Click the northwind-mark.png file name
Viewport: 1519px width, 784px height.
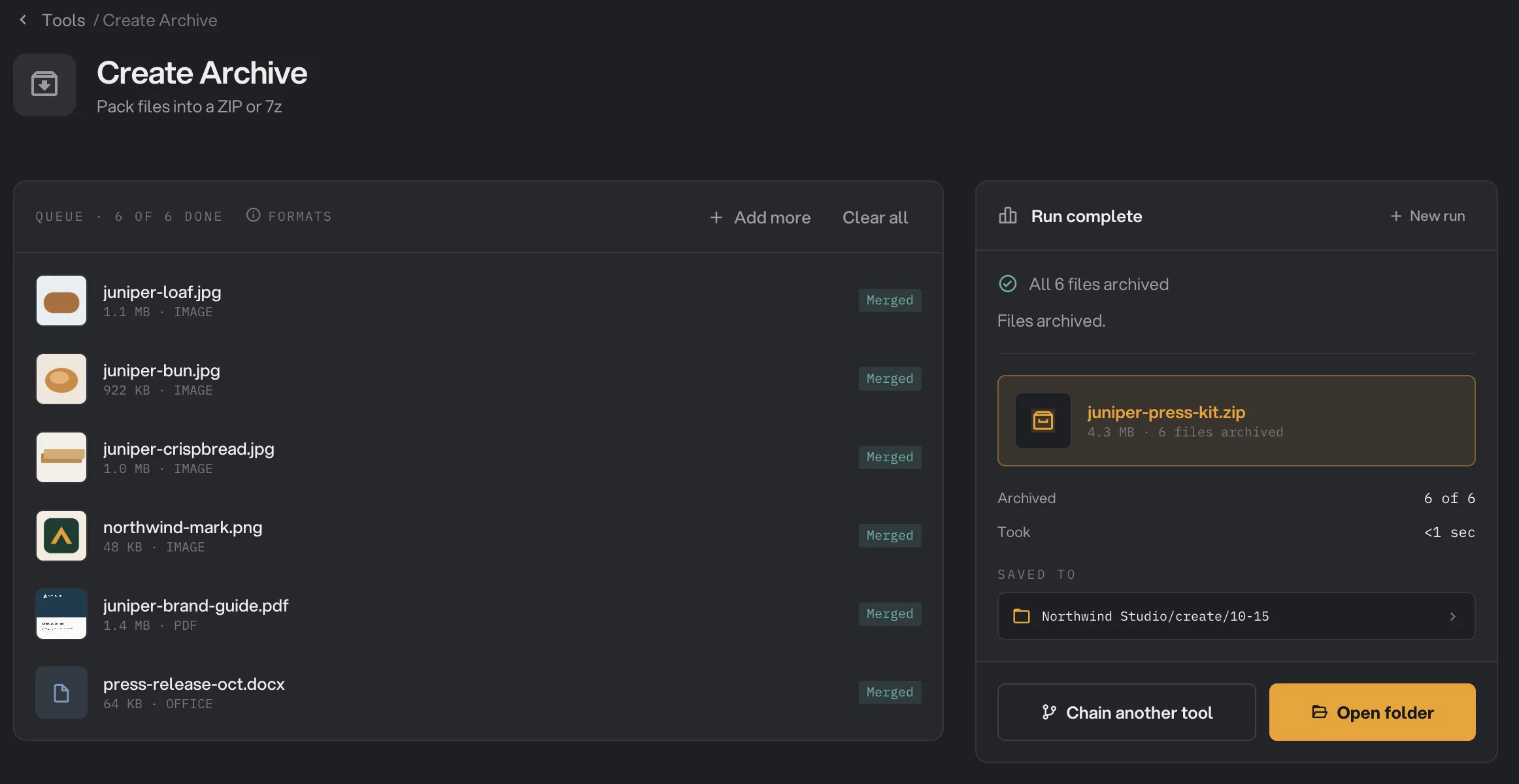(183, 527)
